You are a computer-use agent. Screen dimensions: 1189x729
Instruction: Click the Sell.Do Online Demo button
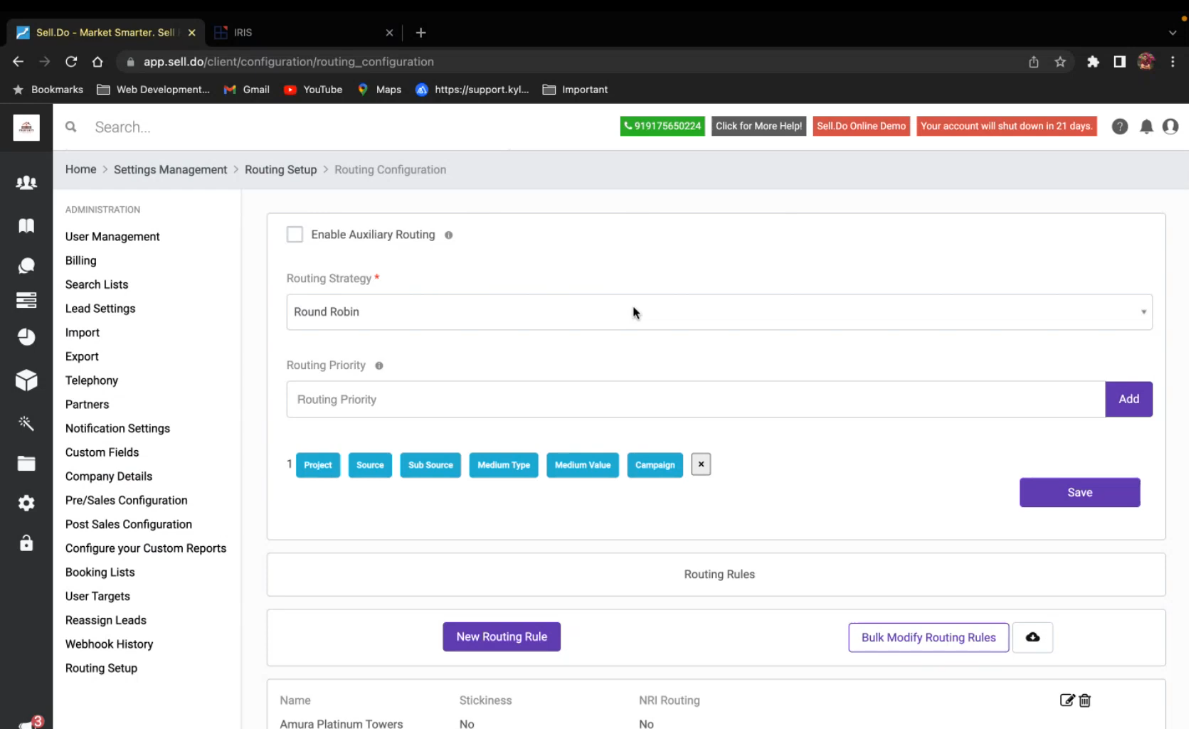point(861,126)
